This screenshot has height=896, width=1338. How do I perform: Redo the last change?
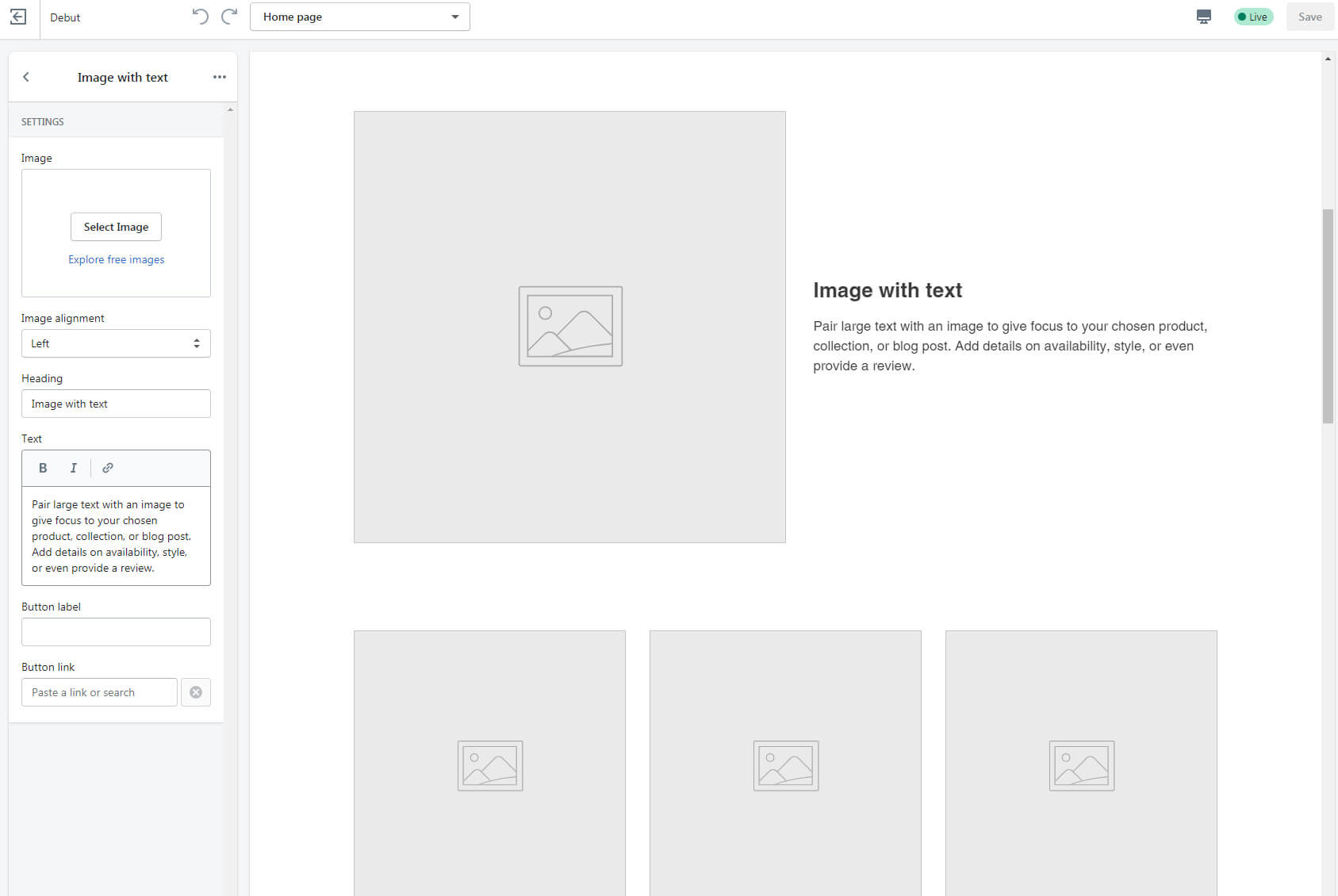click(x=229, y=16)
